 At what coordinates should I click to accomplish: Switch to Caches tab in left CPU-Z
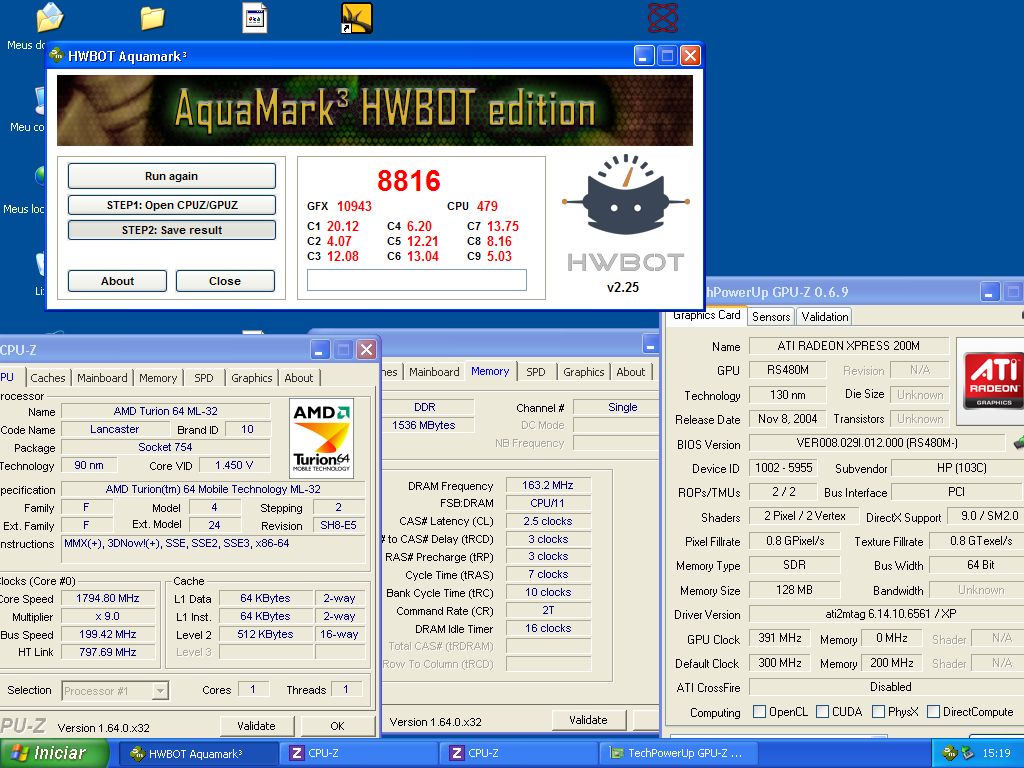pyautogui.click(x=48, y=377)
